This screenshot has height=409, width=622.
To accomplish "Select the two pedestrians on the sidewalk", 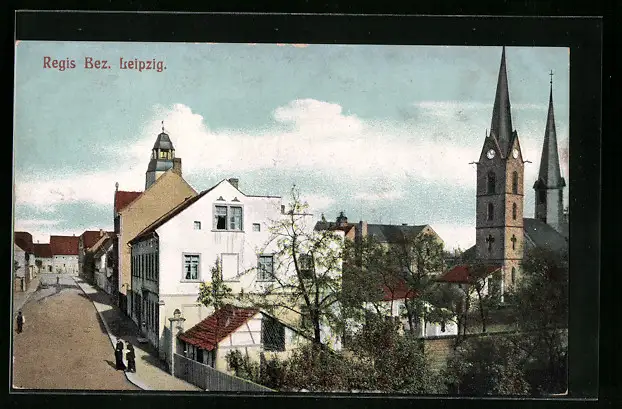I will click(x=124, y=356).
